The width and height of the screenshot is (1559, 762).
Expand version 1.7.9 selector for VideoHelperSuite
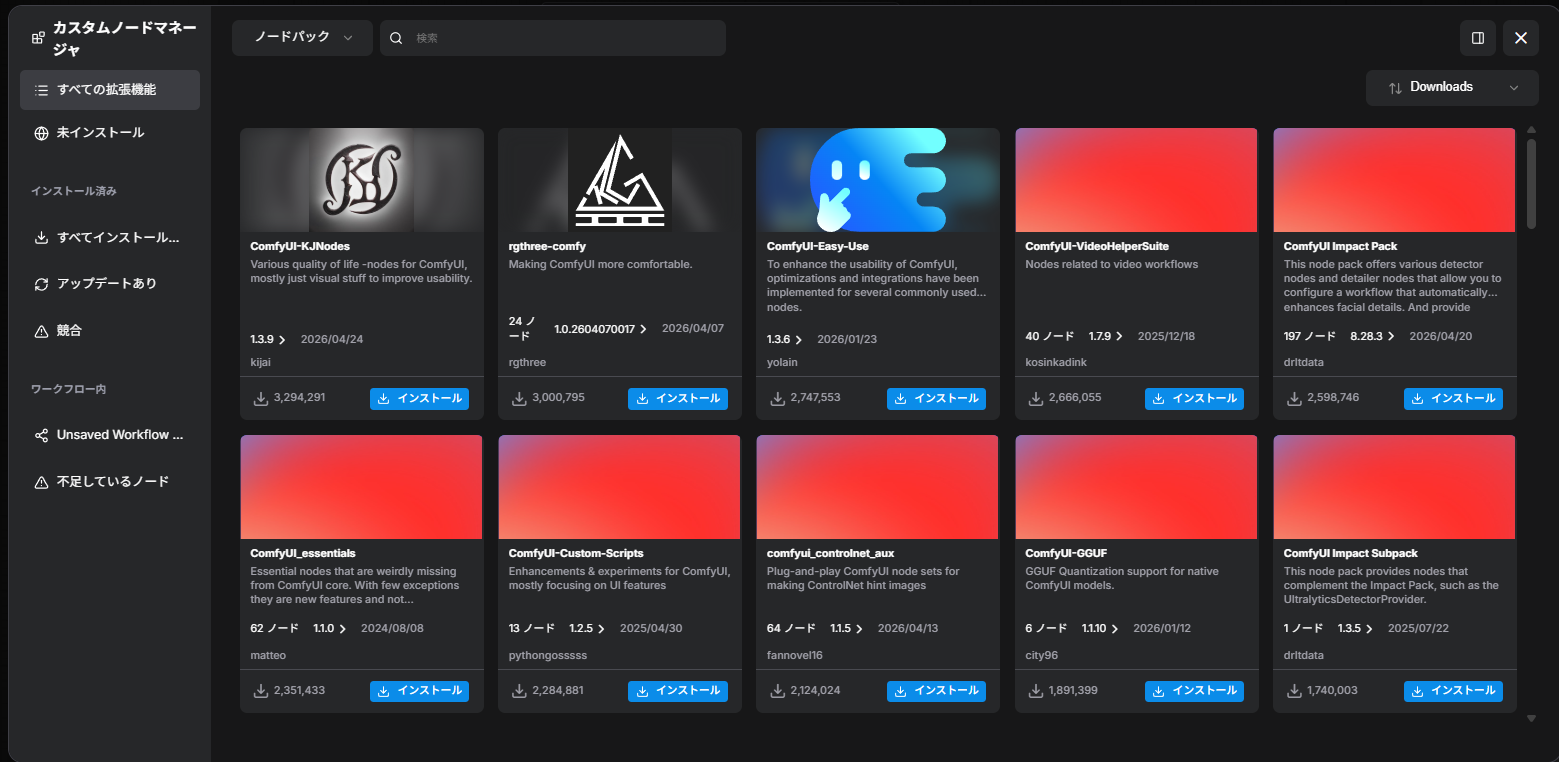1106,337
